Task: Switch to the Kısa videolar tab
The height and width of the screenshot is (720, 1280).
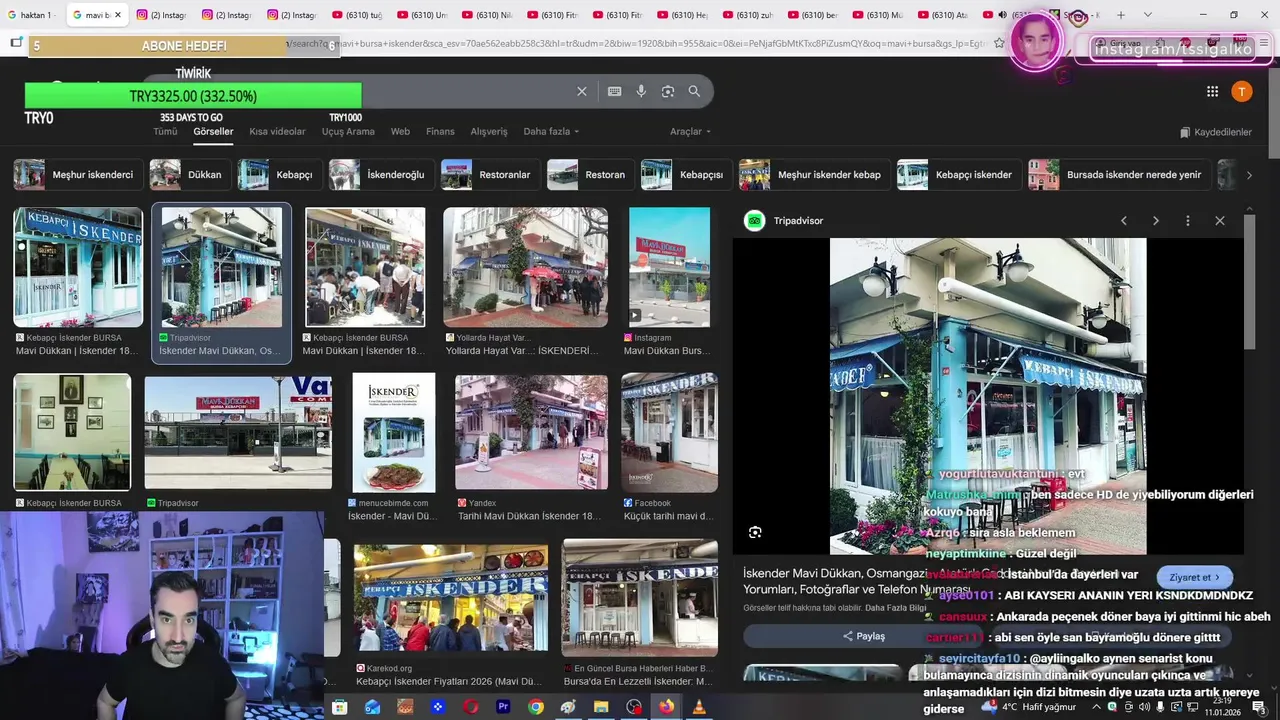Action: click(x=277, y=131)
